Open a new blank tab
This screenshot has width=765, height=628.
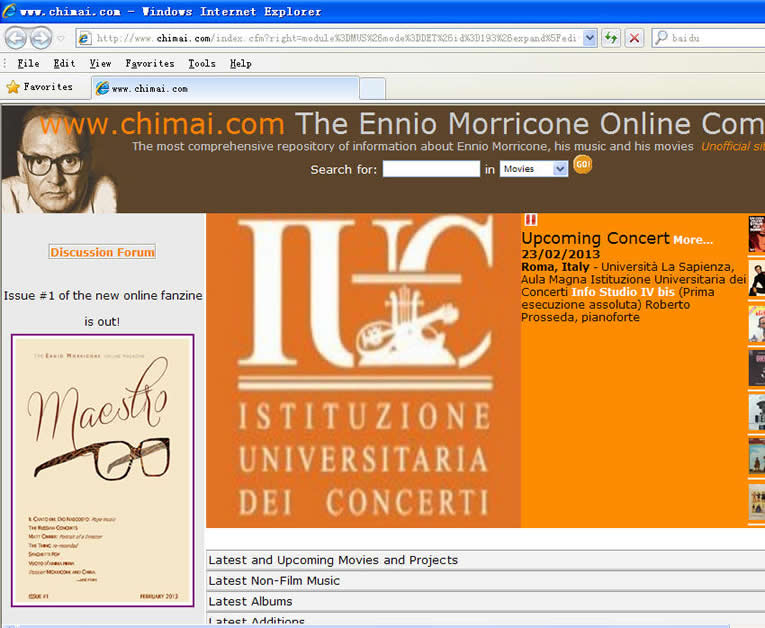[x=372, y=89]
